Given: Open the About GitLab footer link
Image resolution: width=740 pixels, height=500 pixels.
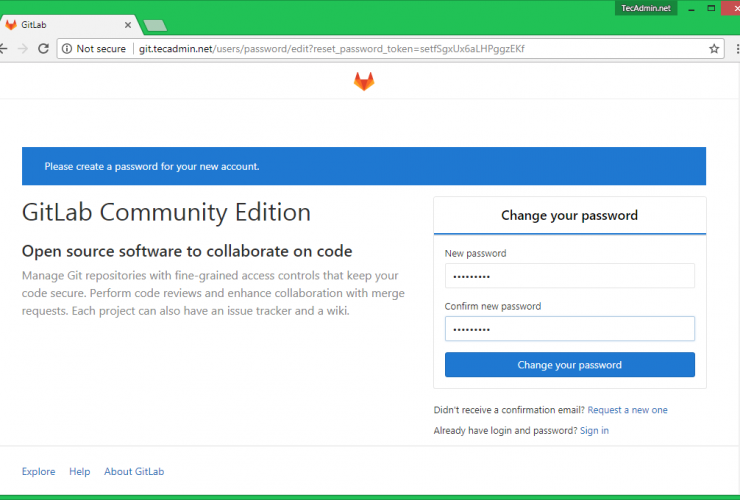Looking at the screenshot, I should pyautogui.click(x=134, y=471).
